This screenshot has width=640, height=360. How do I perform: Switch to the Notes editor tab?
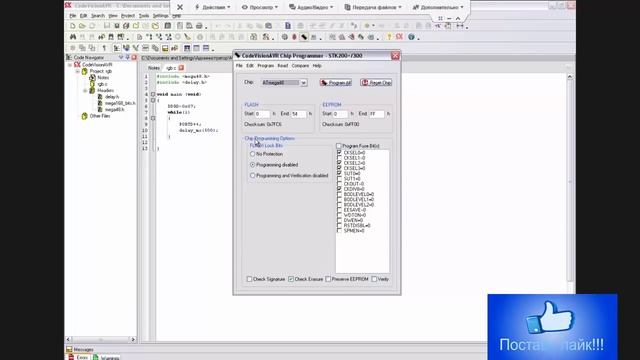point(154,68)
